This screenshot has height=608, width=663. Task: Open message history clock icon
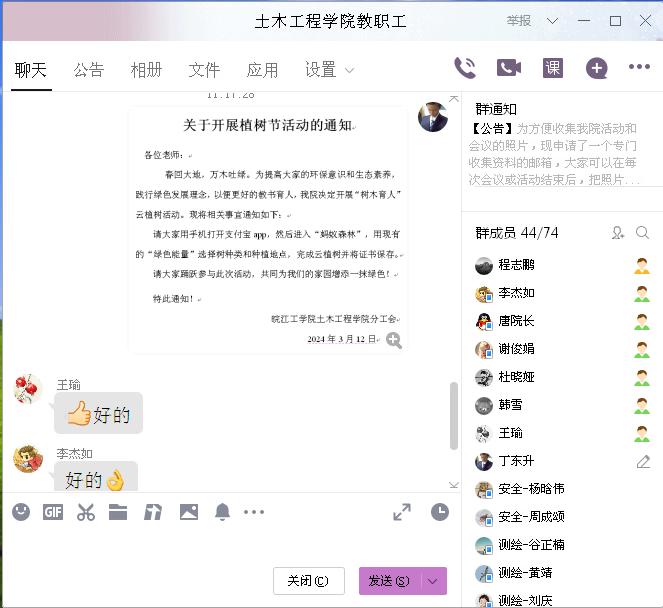point(440,512)
